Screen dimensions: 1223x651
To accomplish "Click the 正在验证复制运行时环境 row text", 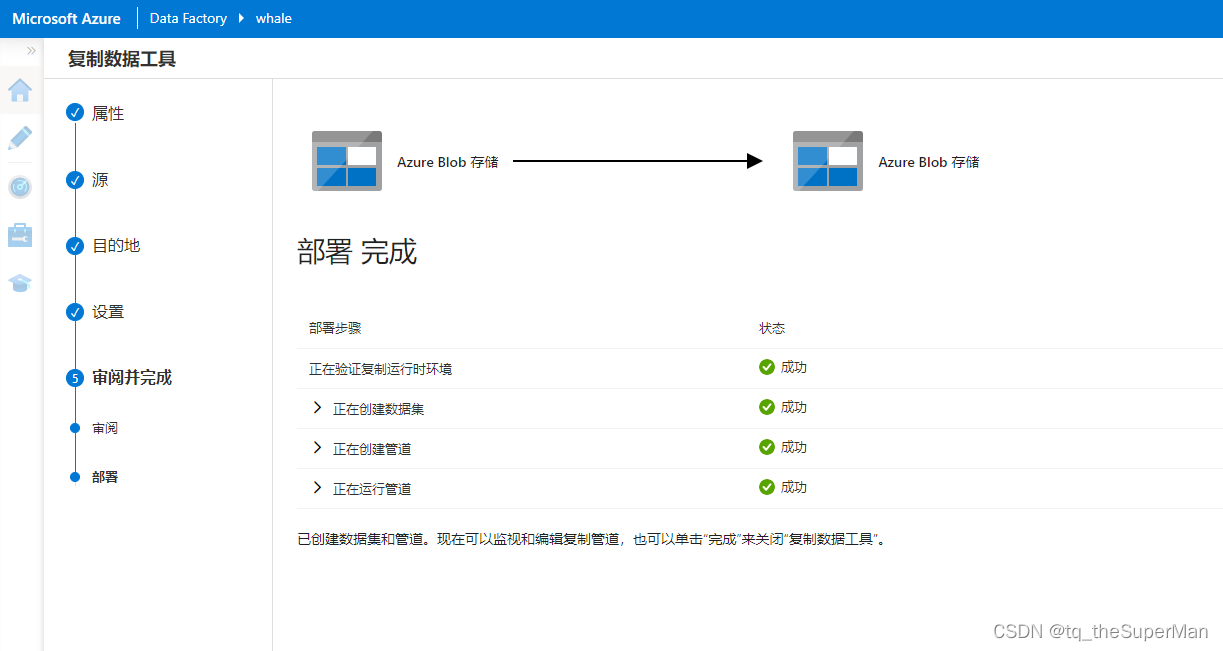I will click(380, 369).
